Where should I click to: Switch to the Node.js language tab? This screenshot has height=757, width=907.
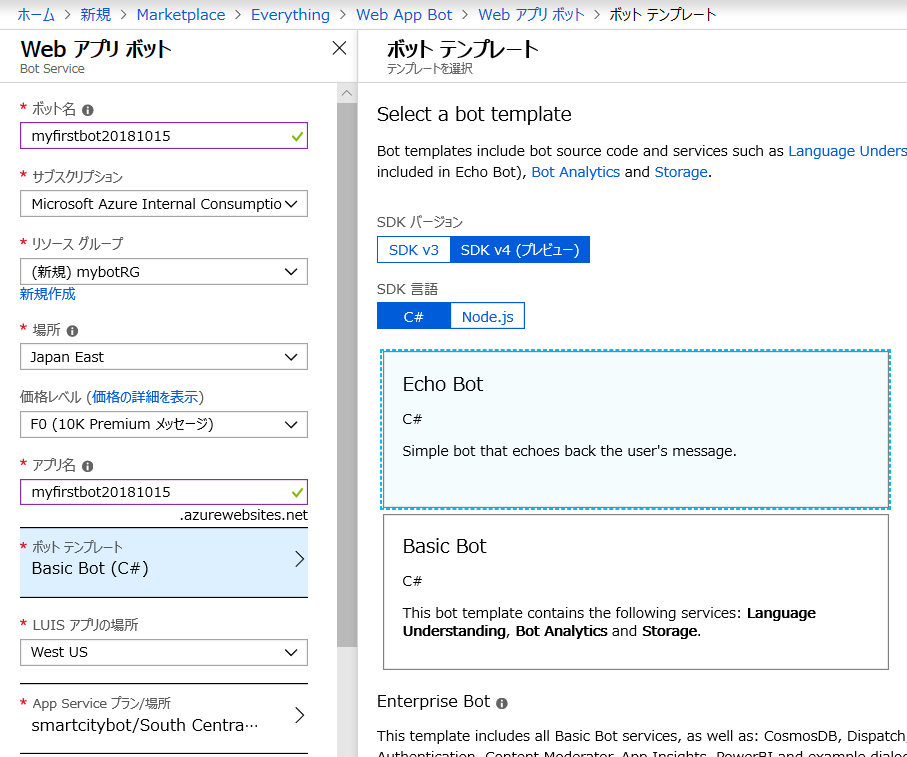487,315
